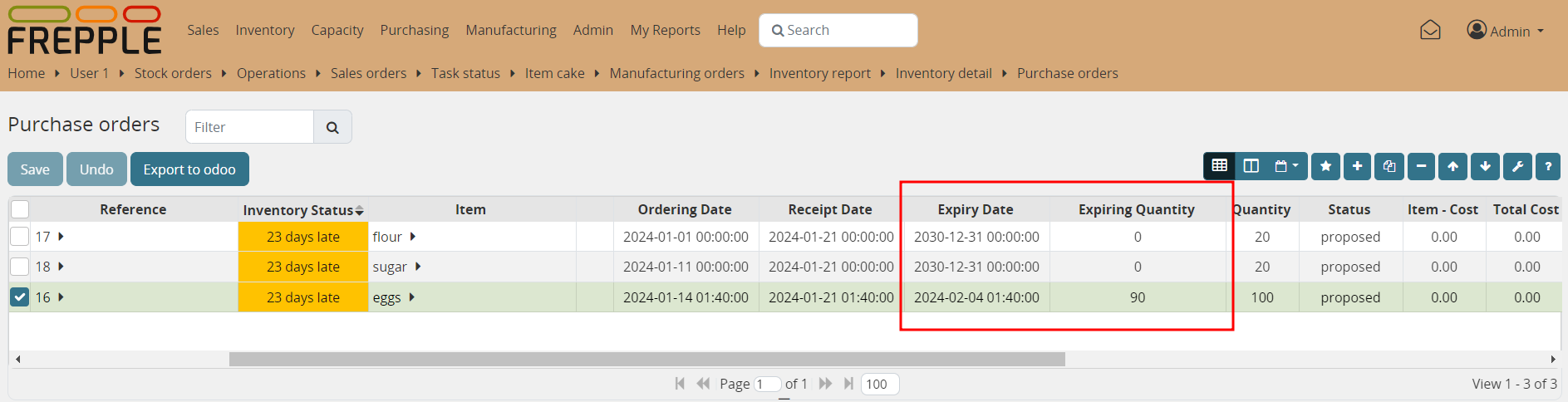1568x402 pixels.
Task: Go to first page icon
Action: [680, 383]
